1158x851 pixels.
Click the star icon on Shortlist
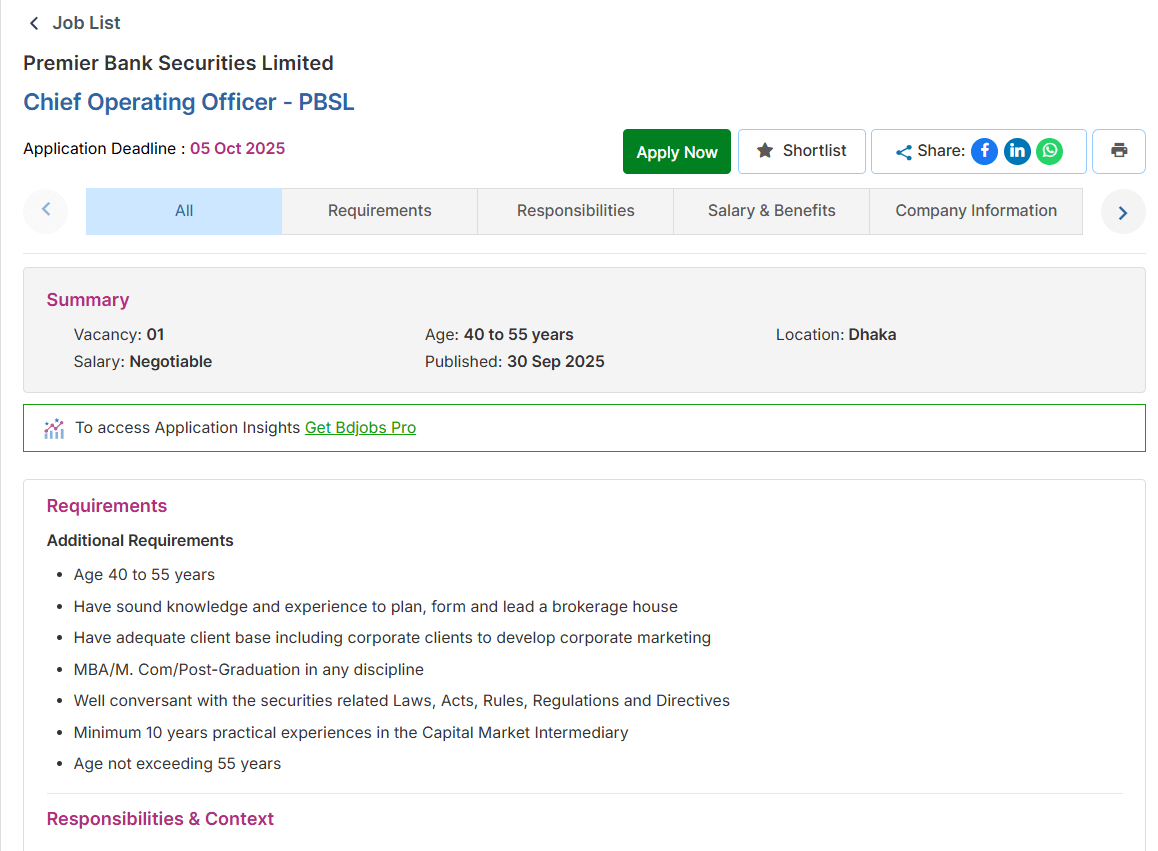click(x=765, y=151)
